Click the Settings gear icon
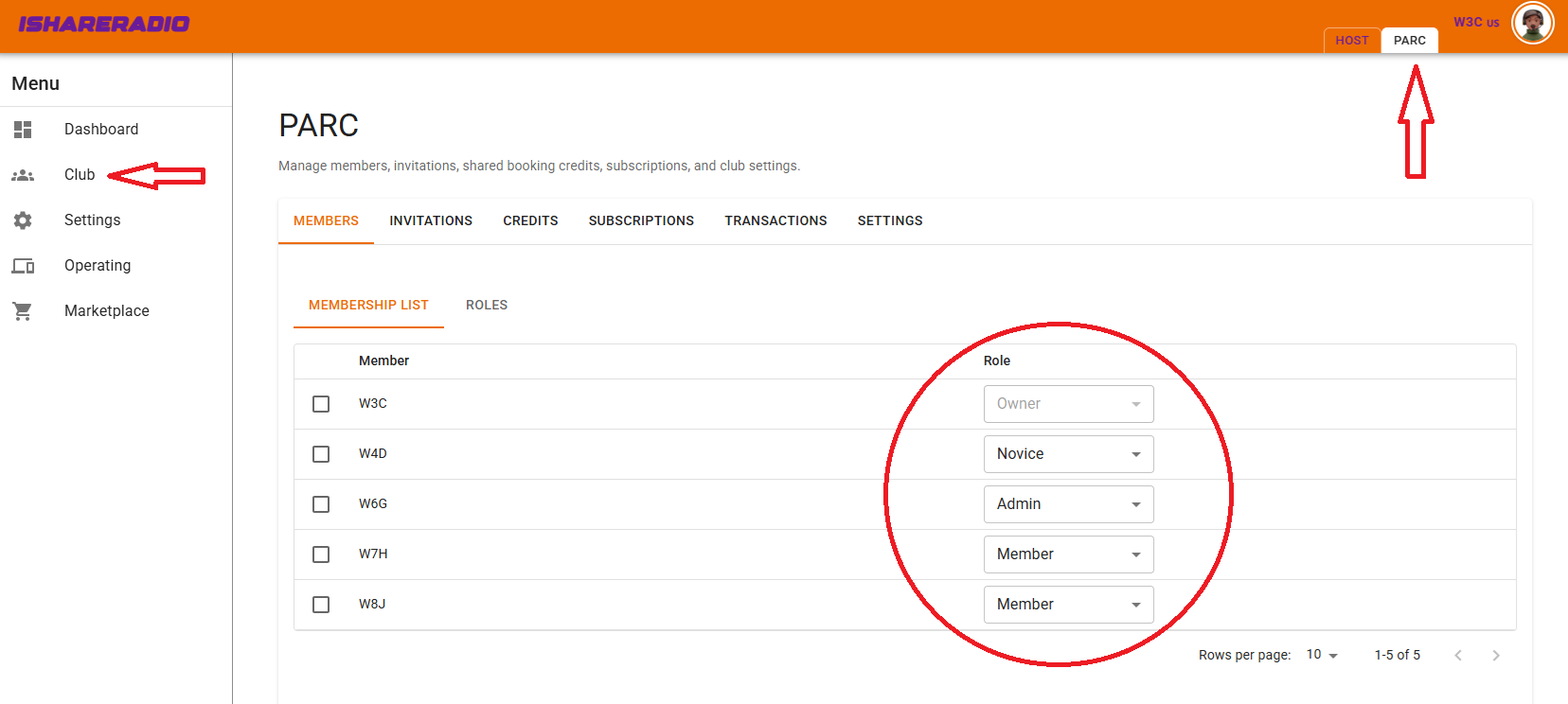This screenshot has width=1568, height=704. [x=23, y=220]
